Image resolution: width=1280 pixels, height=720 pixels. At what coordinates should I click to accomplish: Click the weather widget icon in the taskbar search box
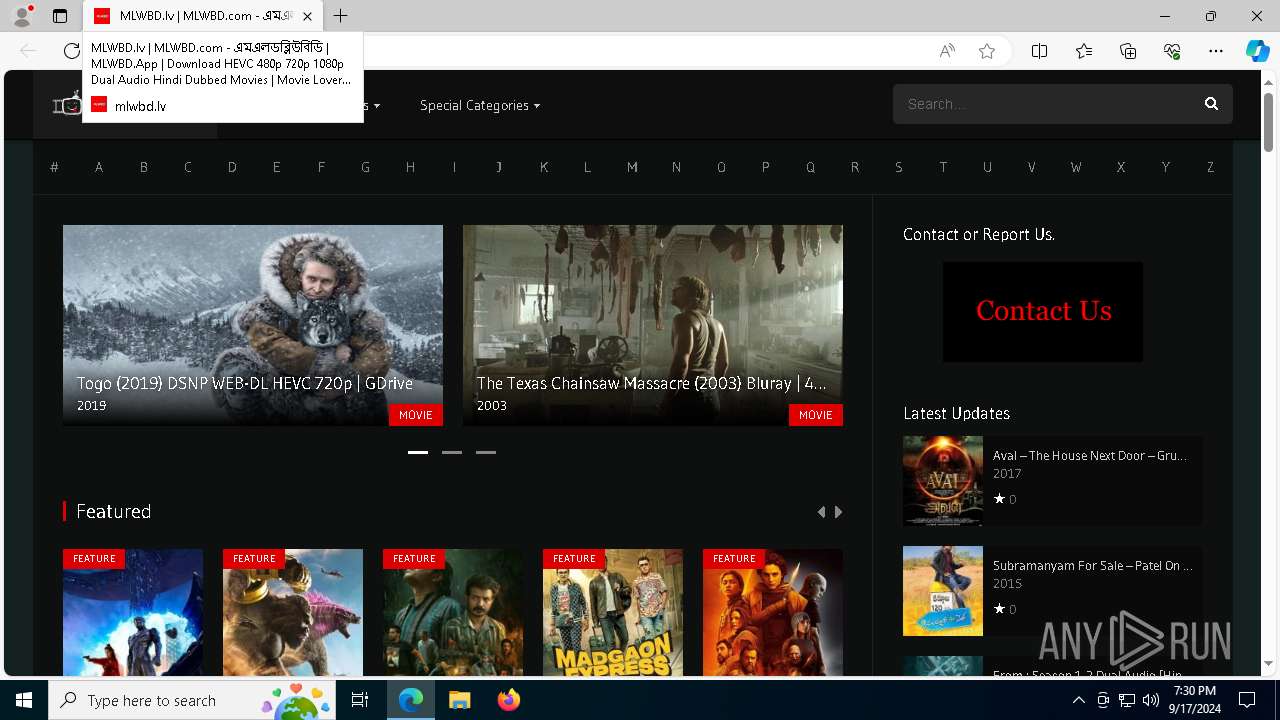[296, 700]
